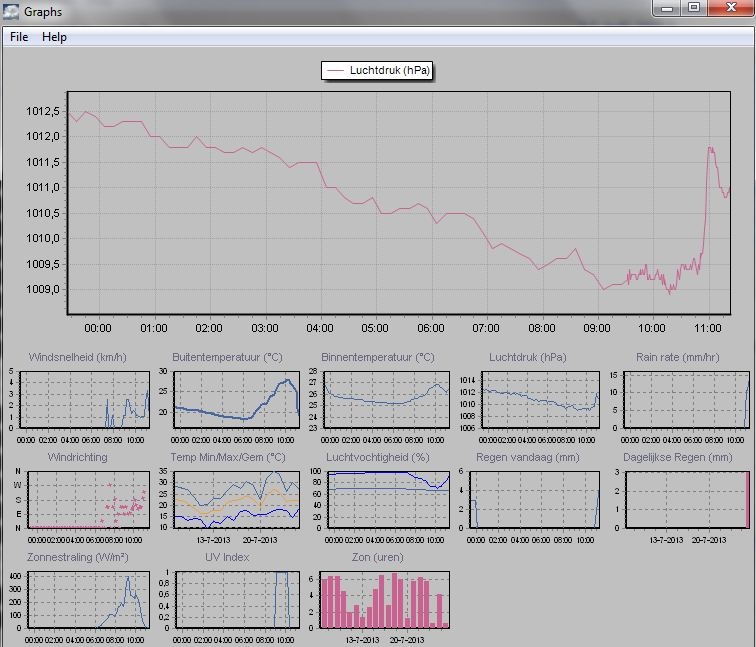The image size is (756, 647).
Task: Click the 00:00 x-axis label on main chart
Action: pos(98,328)
